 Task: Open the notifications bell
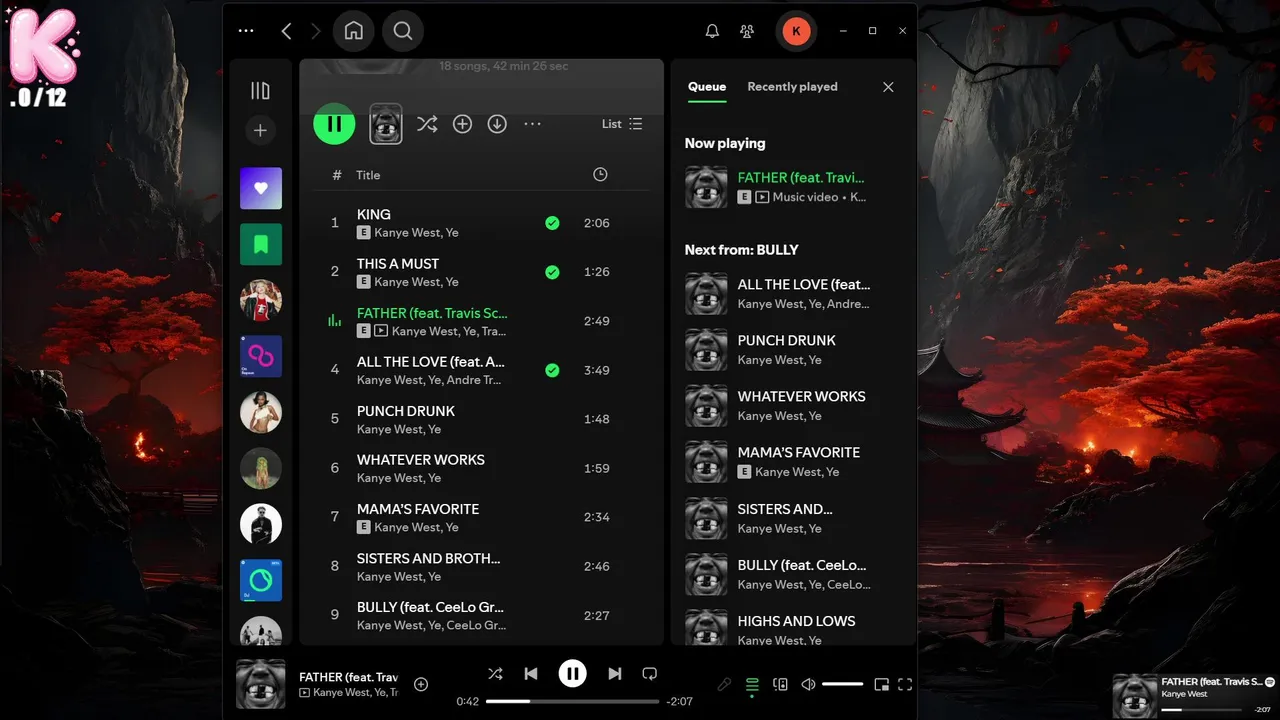click(x=712, y=31)
